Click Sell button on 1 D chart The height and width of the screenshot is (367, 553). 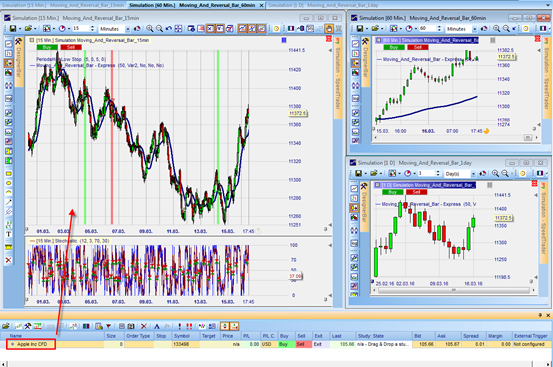[417, 192]
